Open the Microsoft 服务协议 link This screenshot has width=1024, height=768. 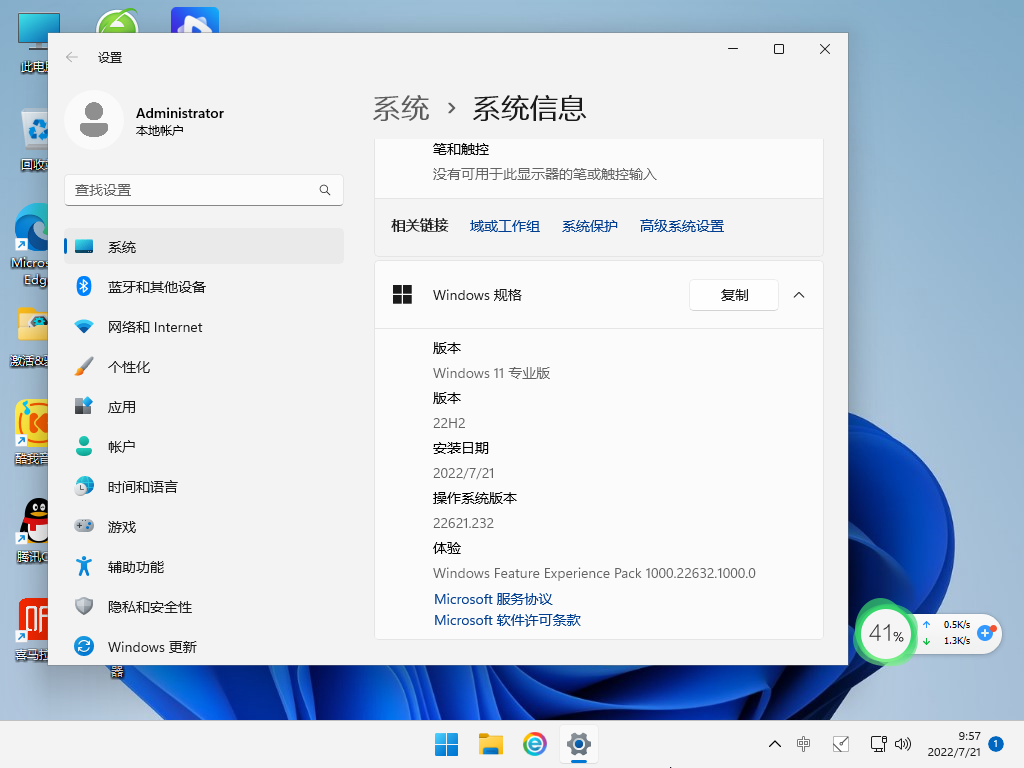[493, 597]
